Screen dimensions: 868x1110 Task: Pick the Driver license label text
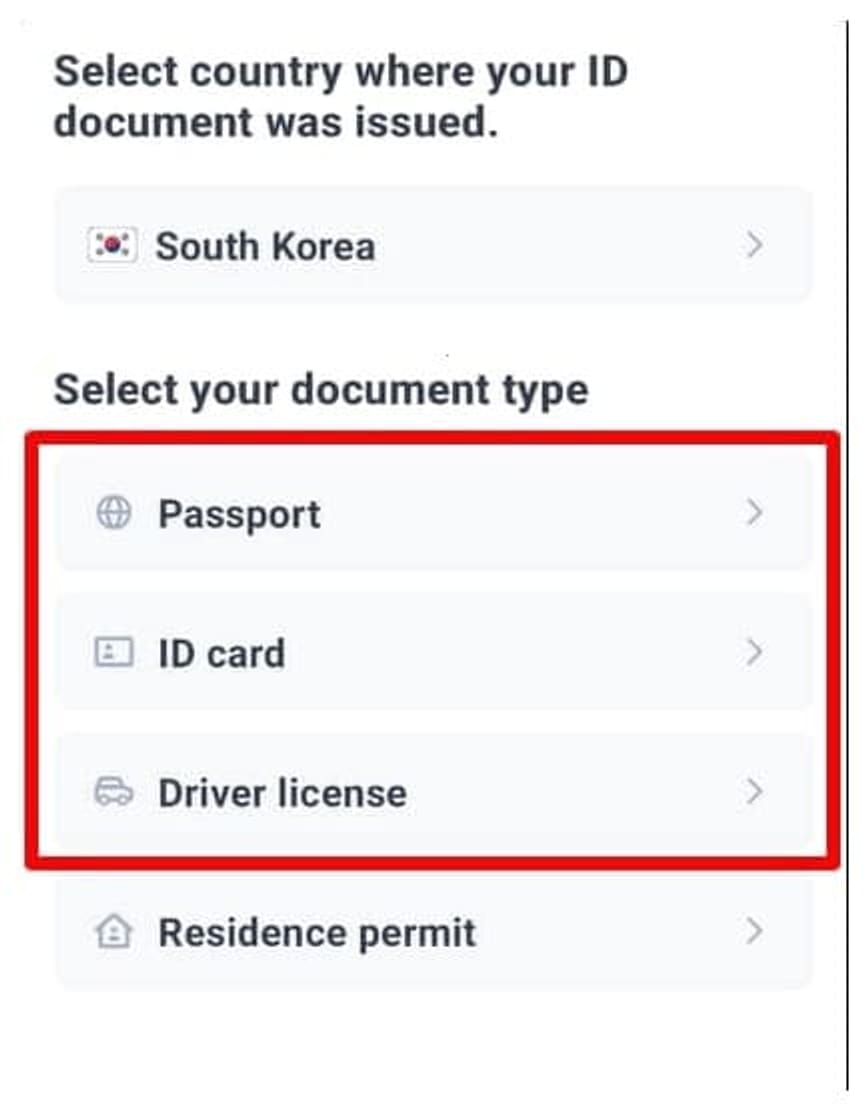(282, 794)
